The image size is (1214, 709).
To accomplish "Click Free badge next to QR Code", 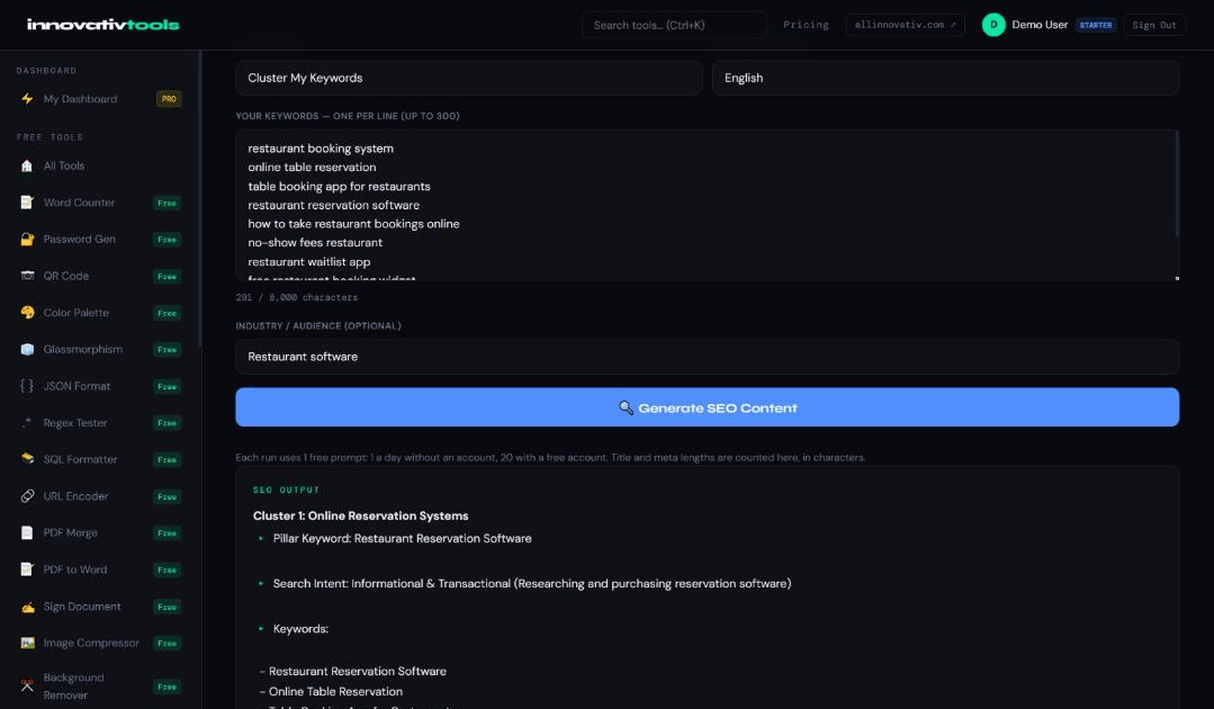I will click(x=167, y=276).
